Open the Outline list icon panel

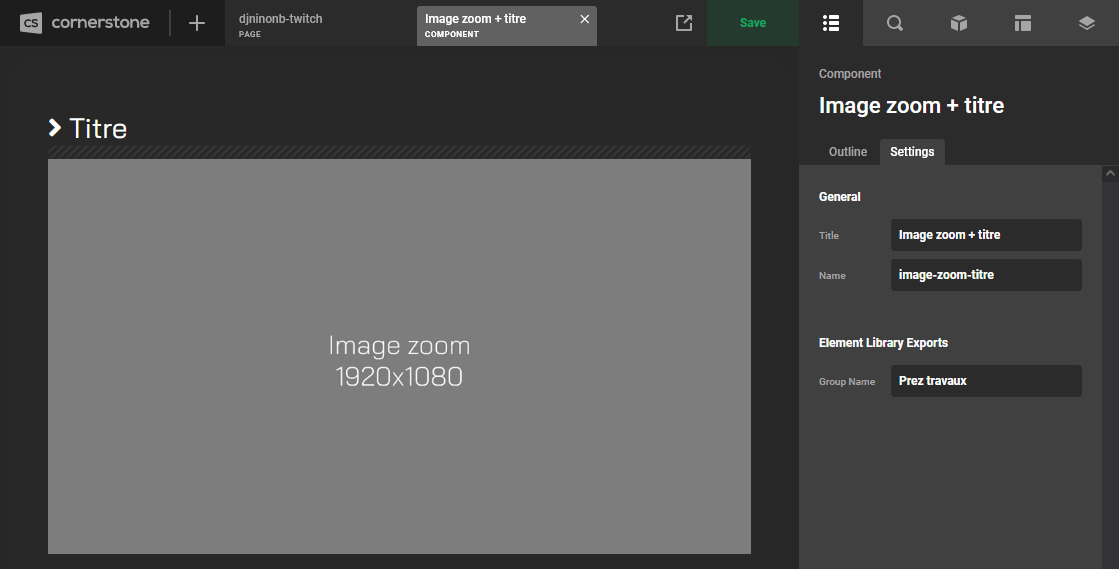click(x=830, y=23)
